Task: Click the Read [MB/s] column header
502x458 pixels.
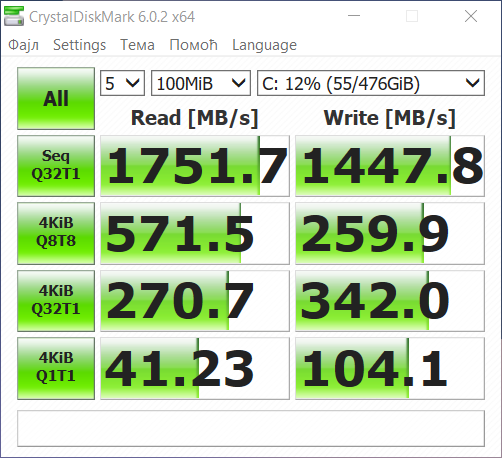Action: [195, 118]
